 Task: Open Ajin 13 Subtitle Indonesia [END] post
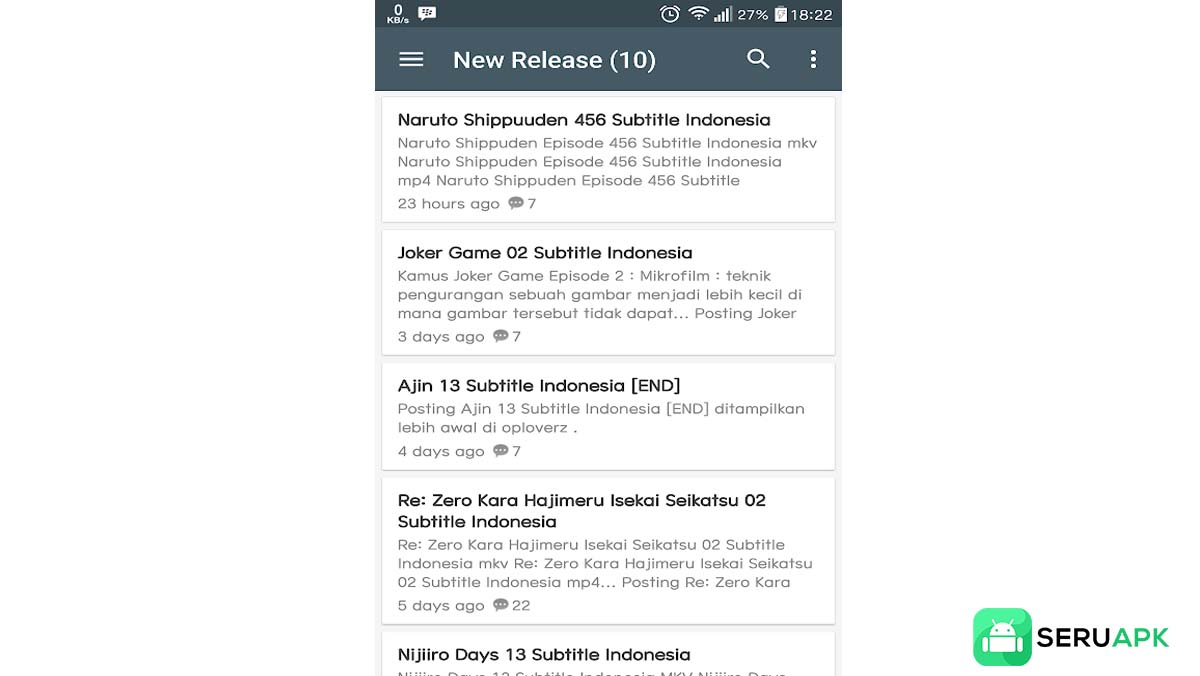pyautogui.click(x=539, y=386)
